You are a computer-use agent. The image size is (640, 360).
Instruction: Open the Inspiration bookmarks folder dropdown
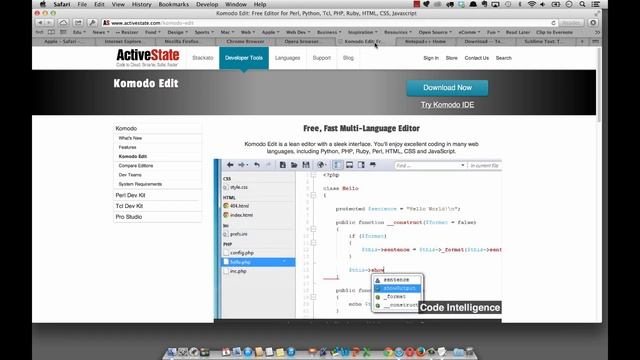coord(363,32)
